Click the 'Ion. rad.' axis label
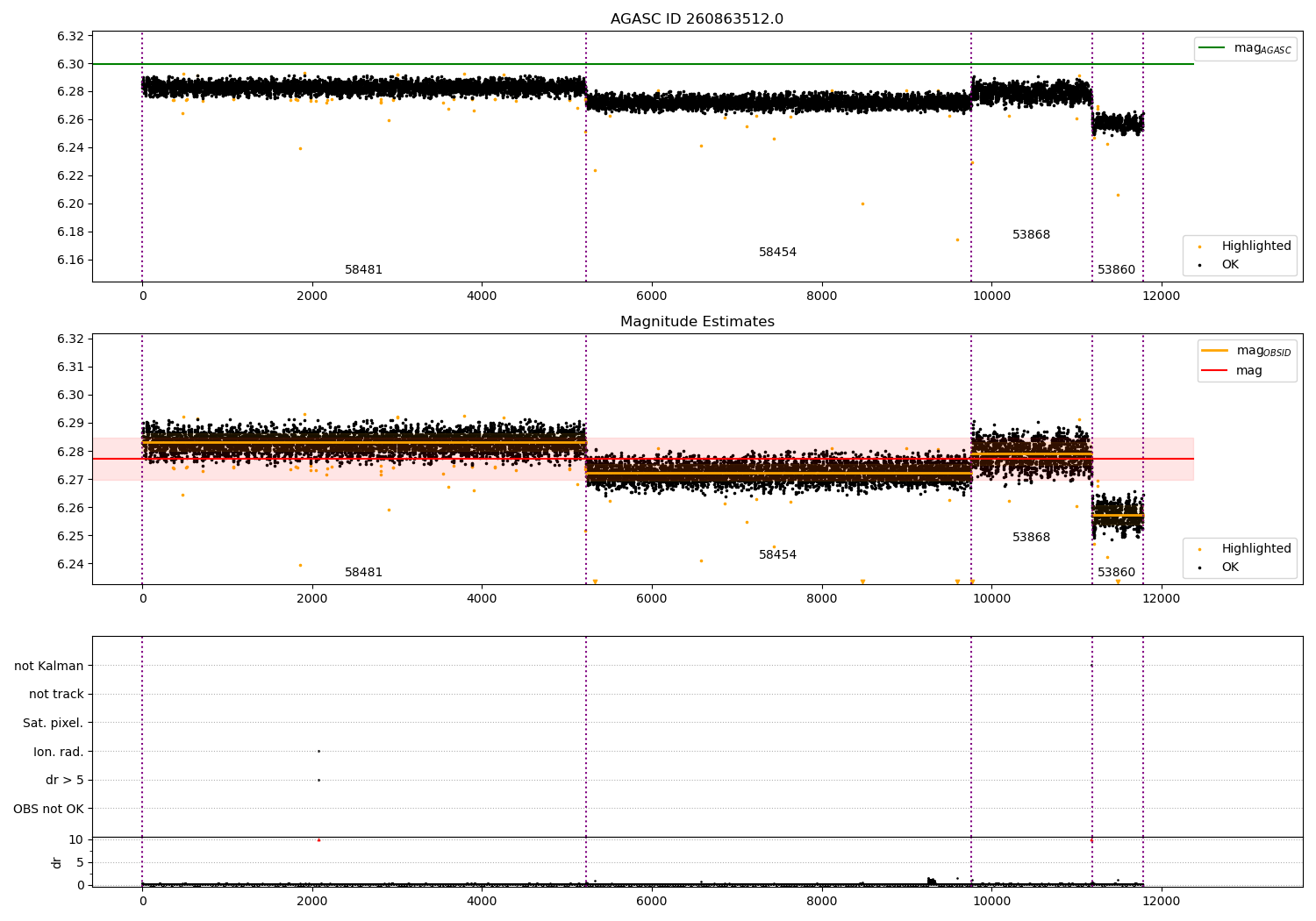Screen dimensions: 1316x921 [x=59, y=752]
